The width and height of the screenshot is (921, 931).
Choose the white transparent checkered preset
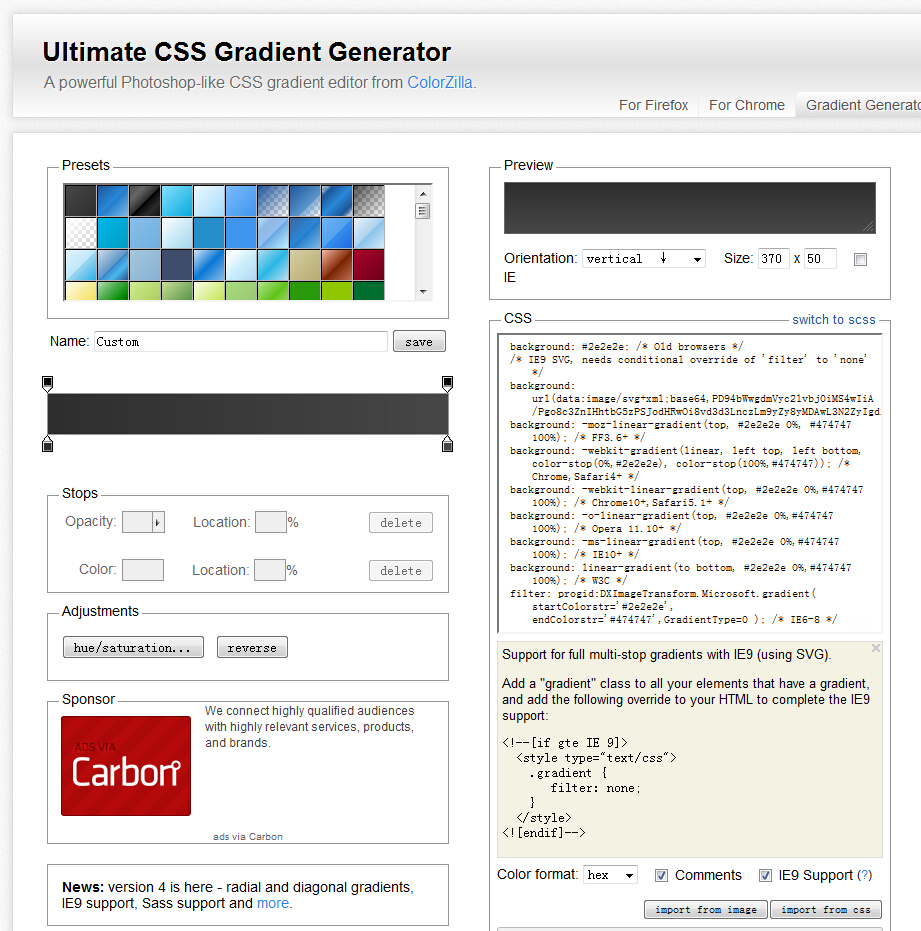point(80,232)
